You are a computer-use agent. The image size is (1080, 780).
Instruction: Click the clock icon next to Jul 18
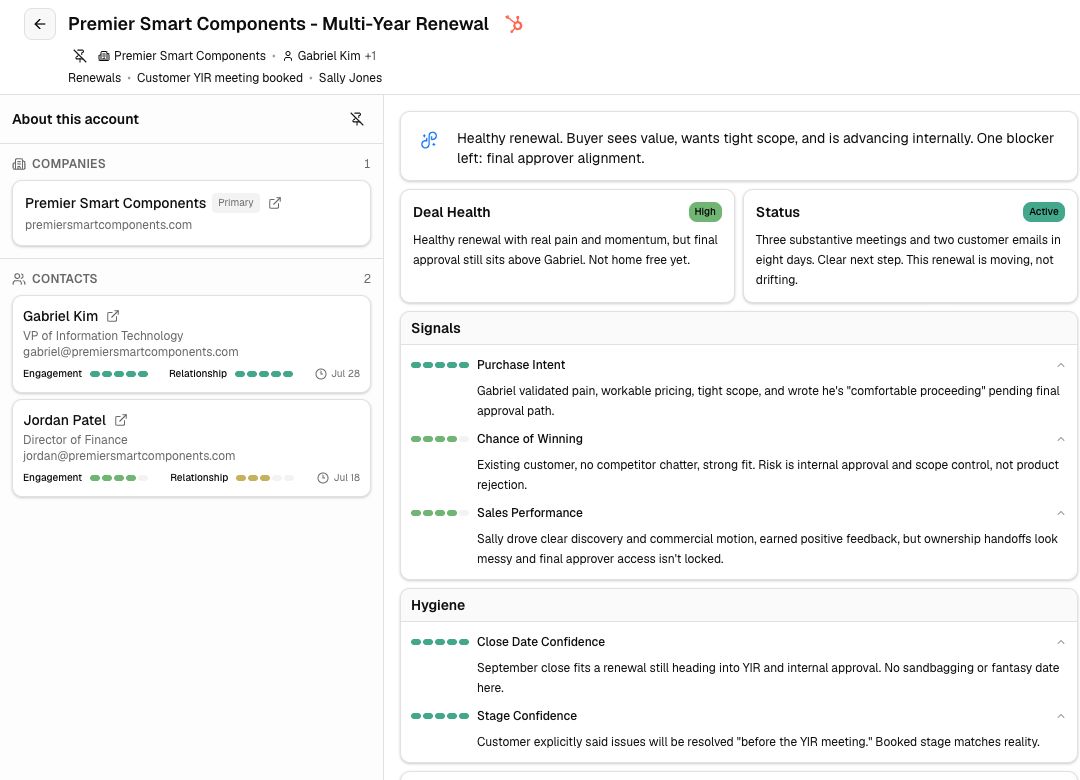(x=323, y=478)
